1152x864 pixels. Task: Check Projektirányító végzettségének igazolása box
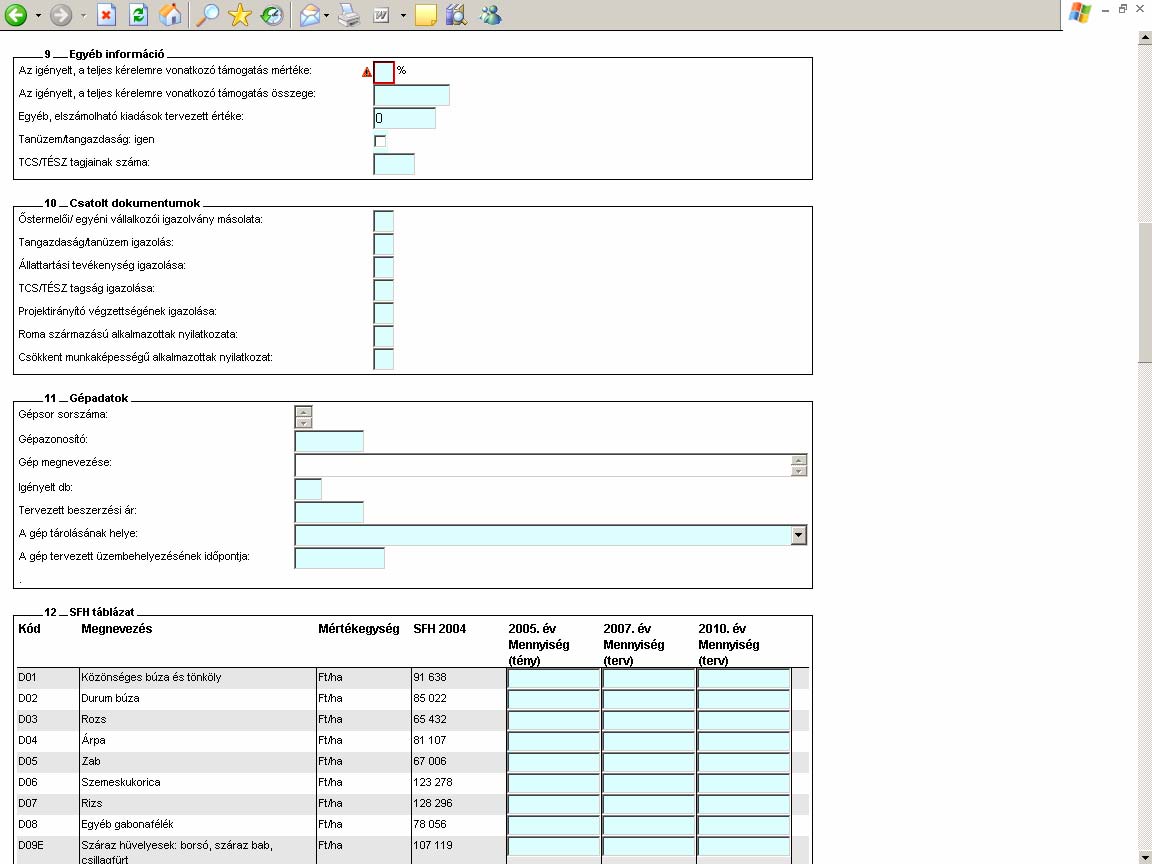tap(384, 313)
